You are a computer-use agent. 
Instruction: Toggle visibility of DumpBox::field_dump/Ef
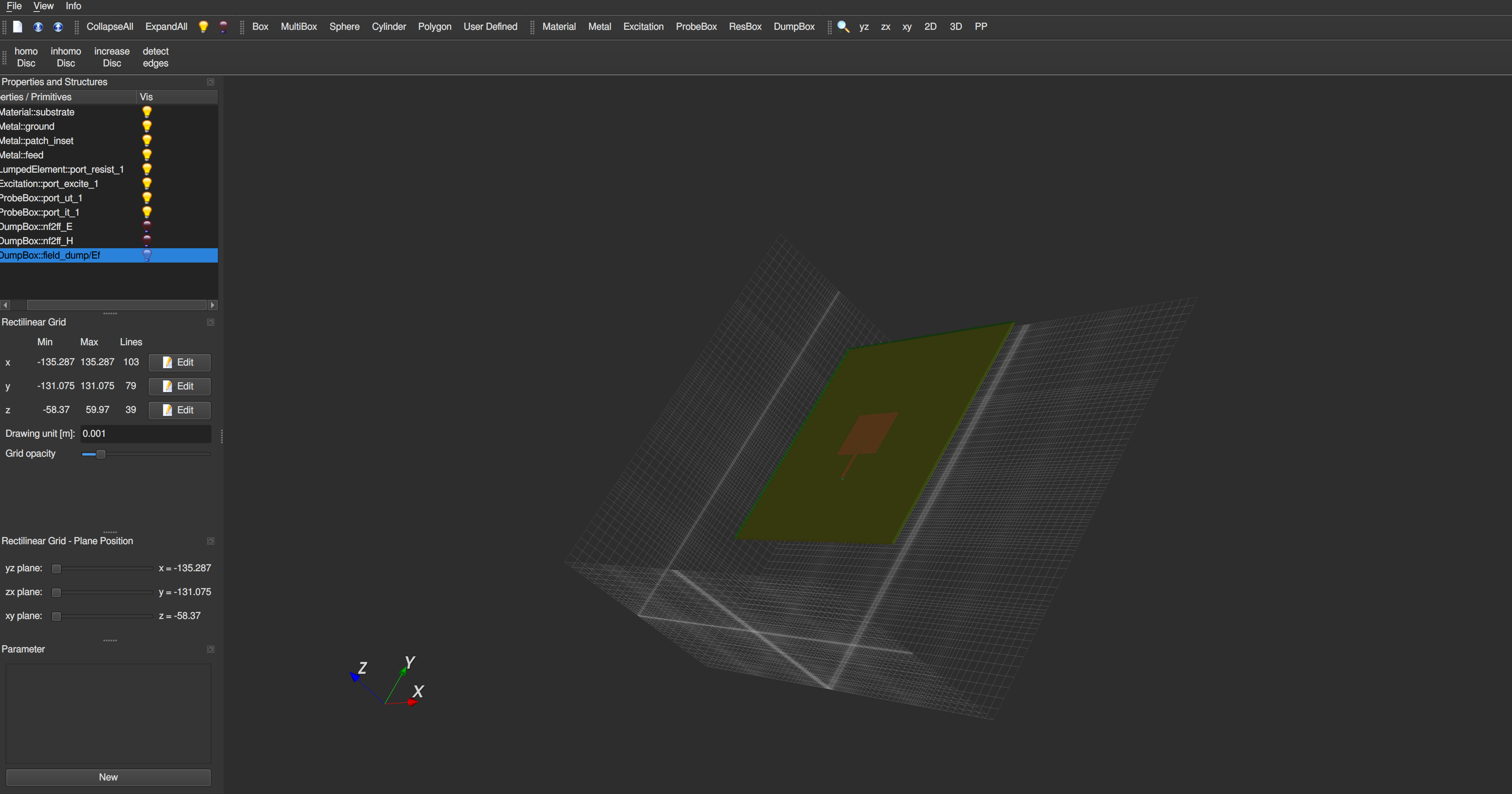coord(147,255)
